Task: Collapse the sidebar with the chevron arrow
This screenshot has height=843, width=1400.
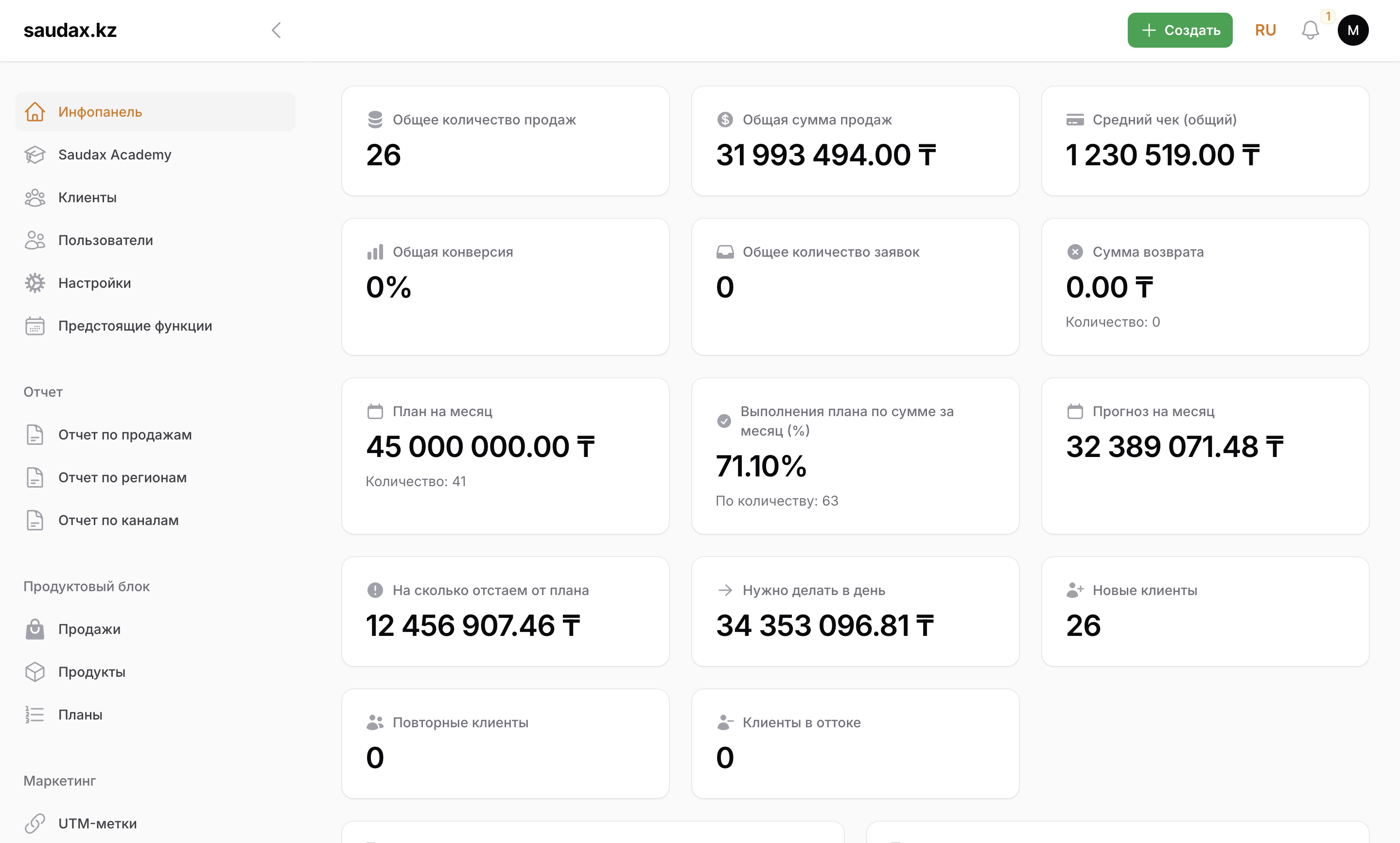Action: pos(276,30)
